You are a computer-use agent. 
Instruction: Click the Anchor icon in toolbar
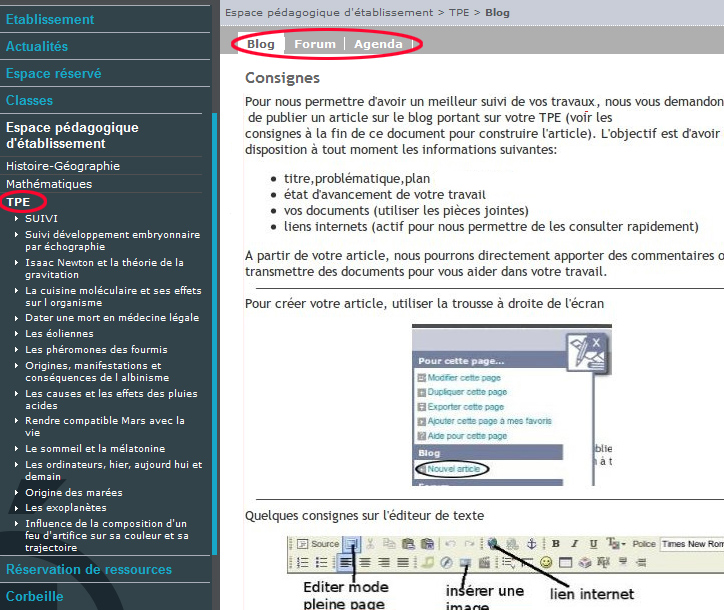point(532,544)
